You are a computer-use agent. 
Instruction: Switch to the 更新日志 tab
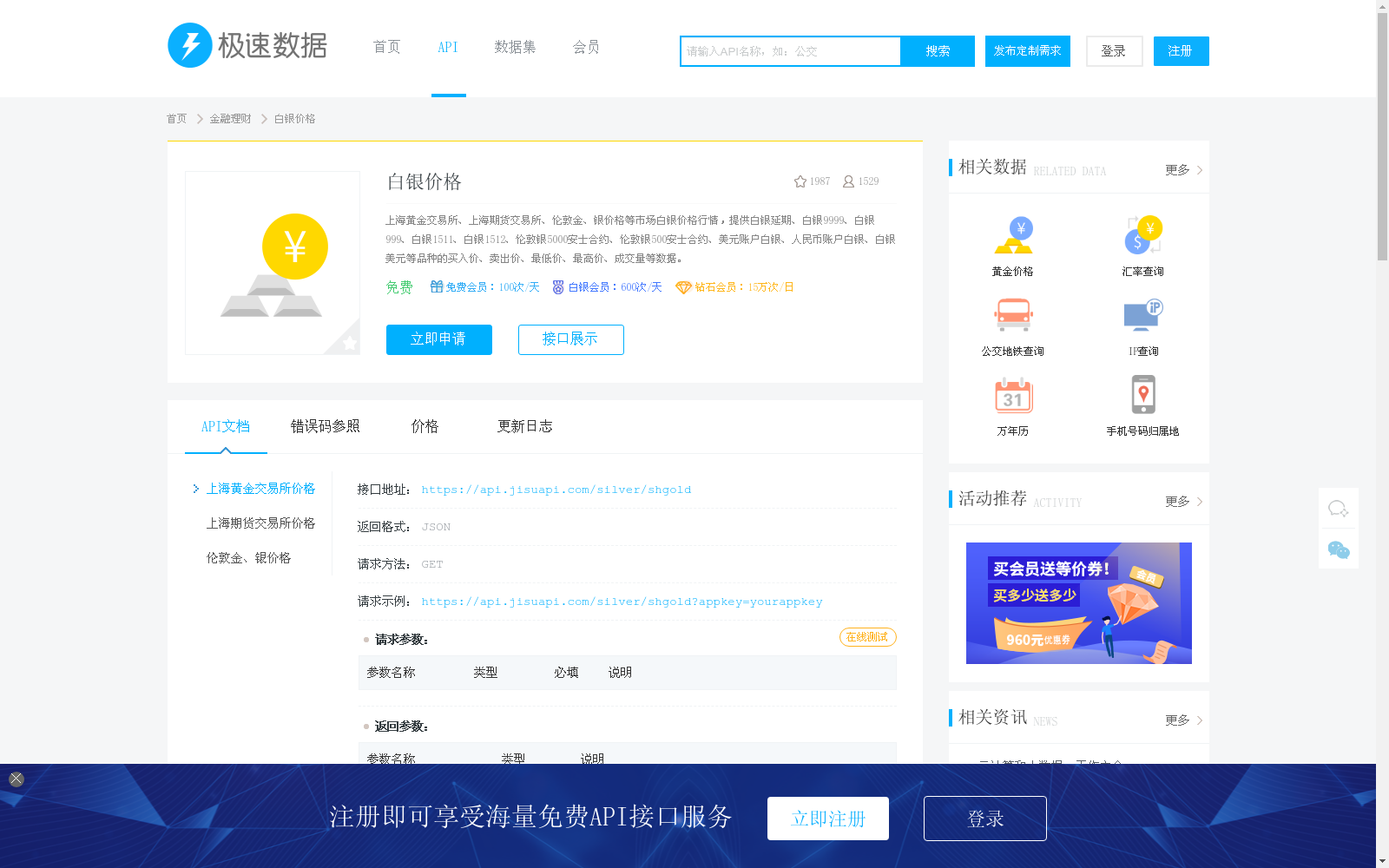coord(524,426)
